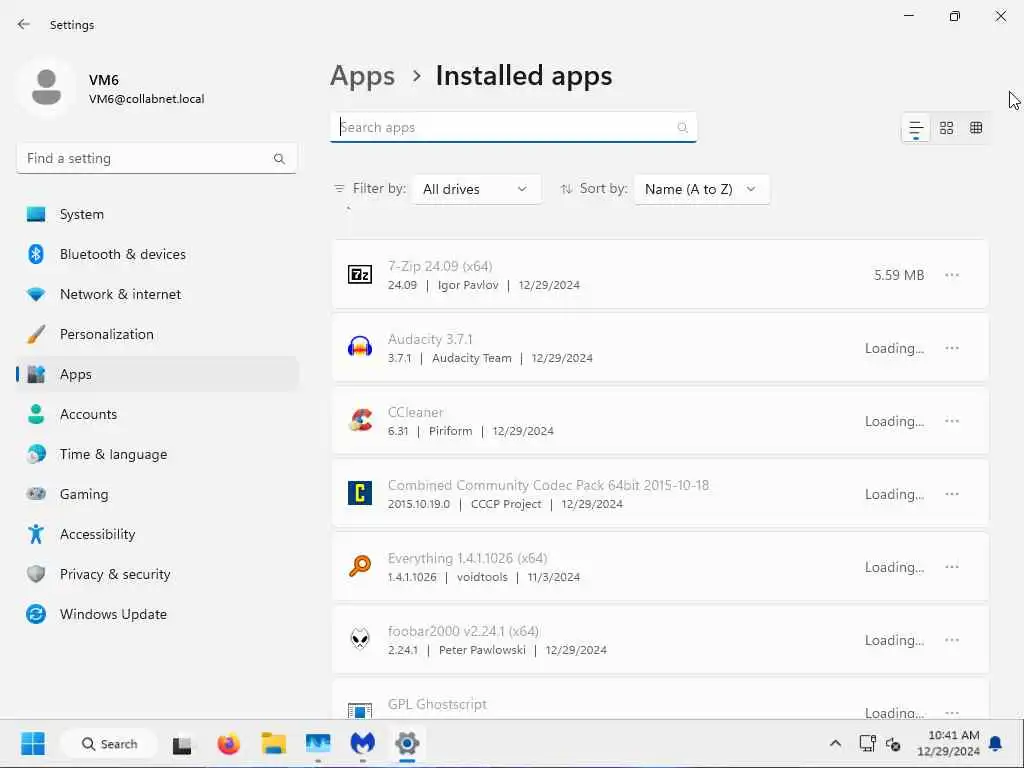Screen dimensions: 1024x768
Task: Switch to table view layout
Action: [976, 128]
